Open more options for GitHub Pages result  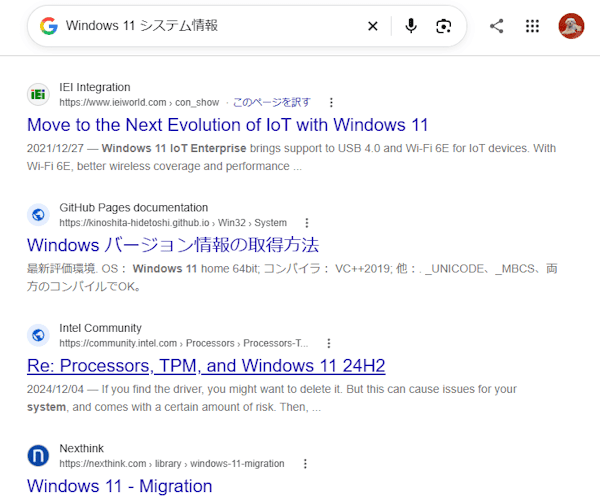pos(307,223)
